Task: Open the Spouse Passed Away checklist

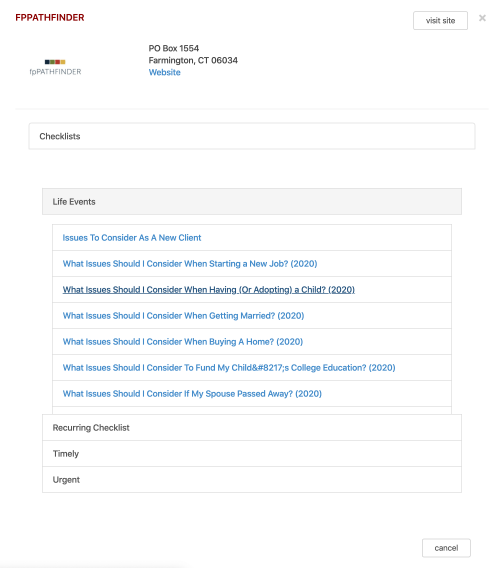Action: pyautogui.click(x=192, y=394)
